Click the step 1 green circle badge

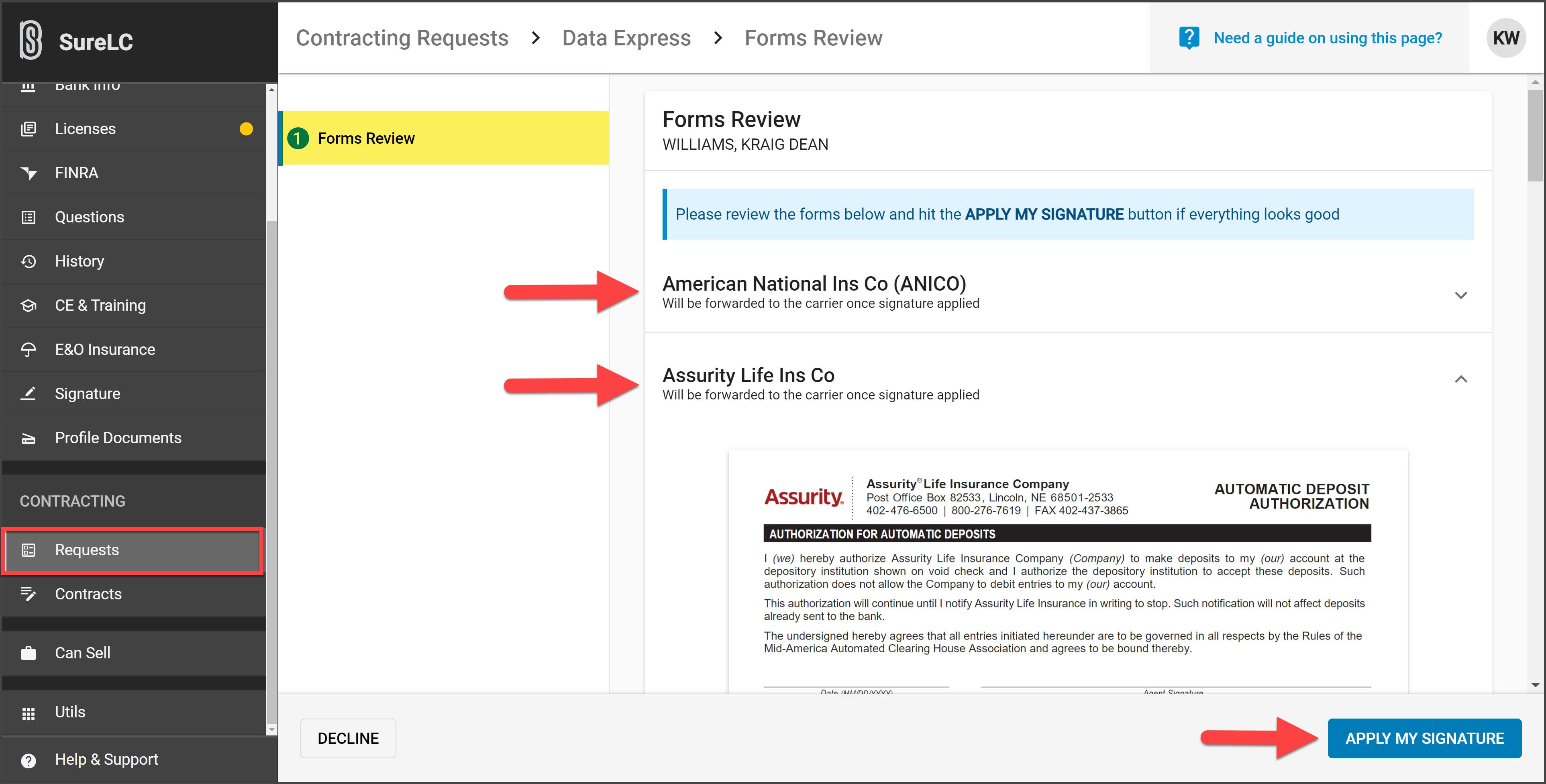point(298,138)
